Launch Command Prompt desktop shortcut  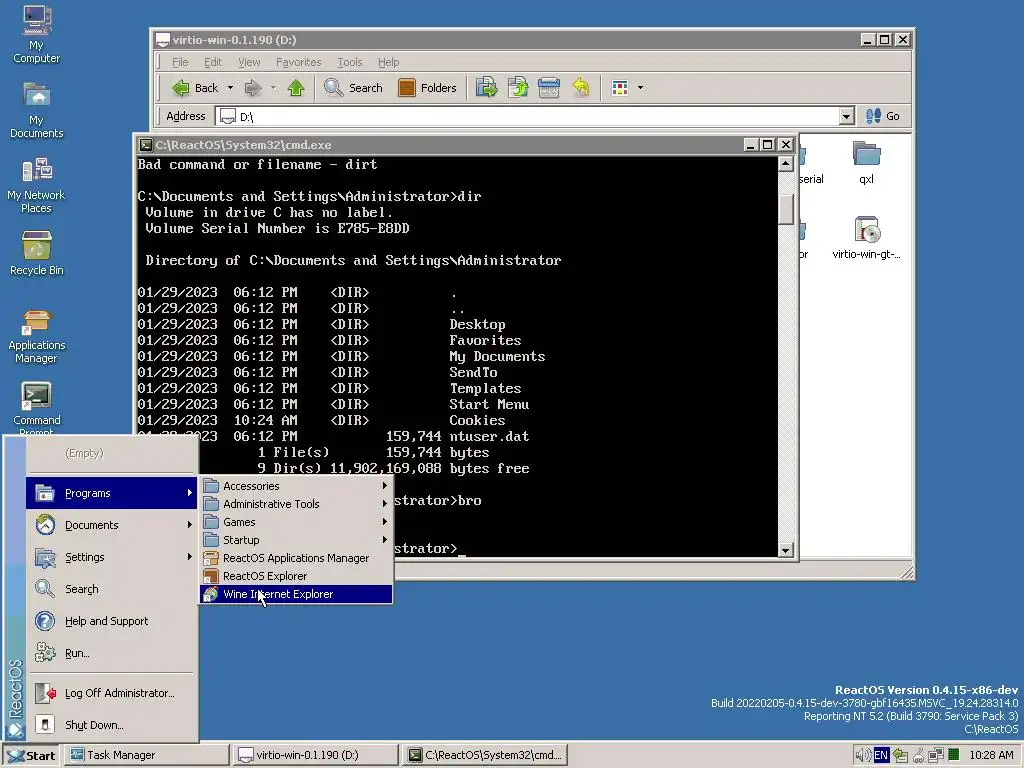[x=36, y=408]
